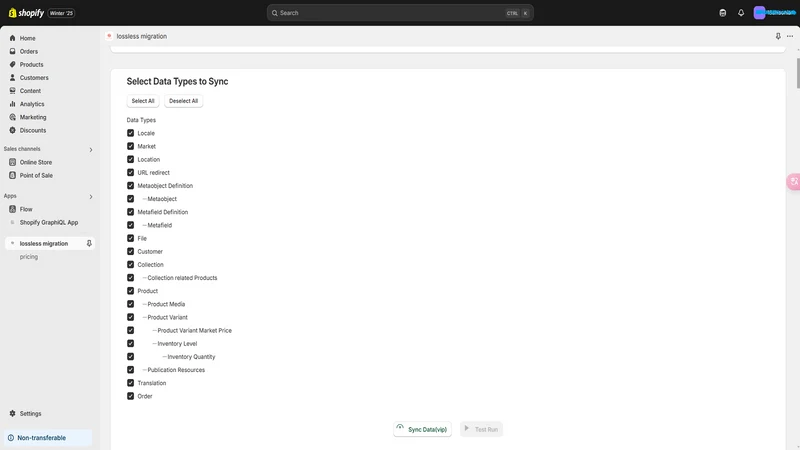
Task: Open the Customers person icon
Action: coord(12,78)
